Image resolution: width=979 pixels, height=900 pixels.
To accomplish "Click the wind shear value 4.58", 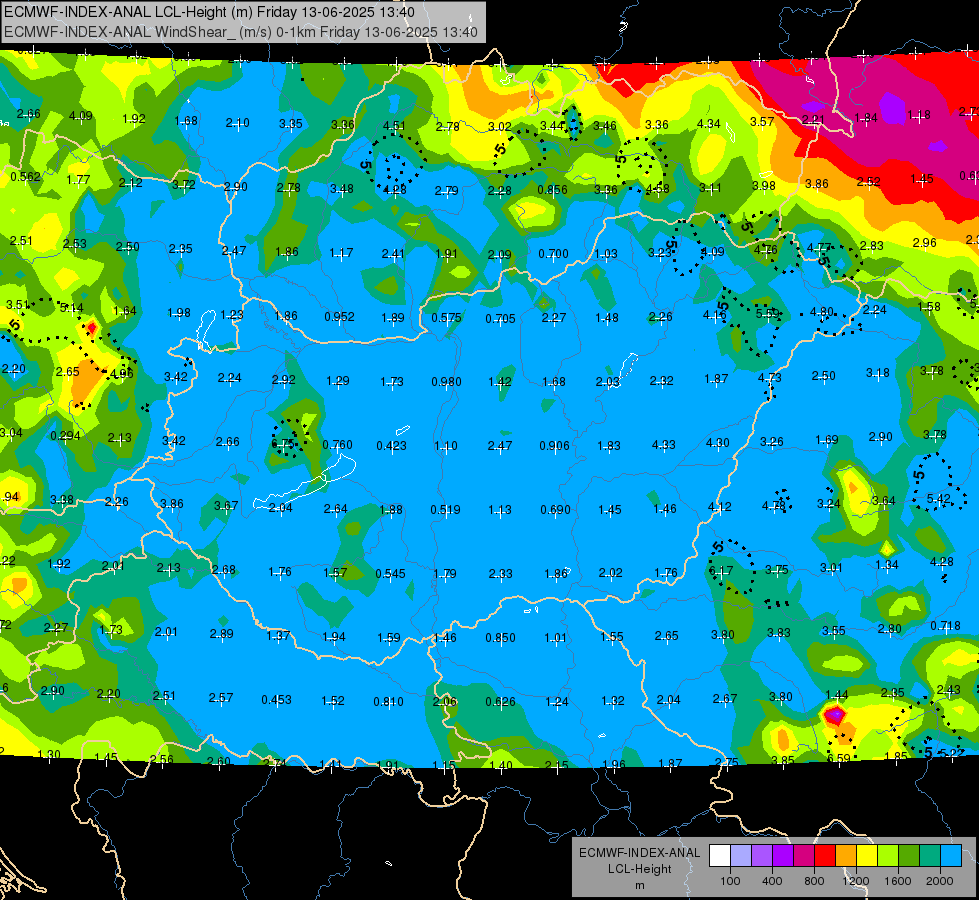I will 657,189.
